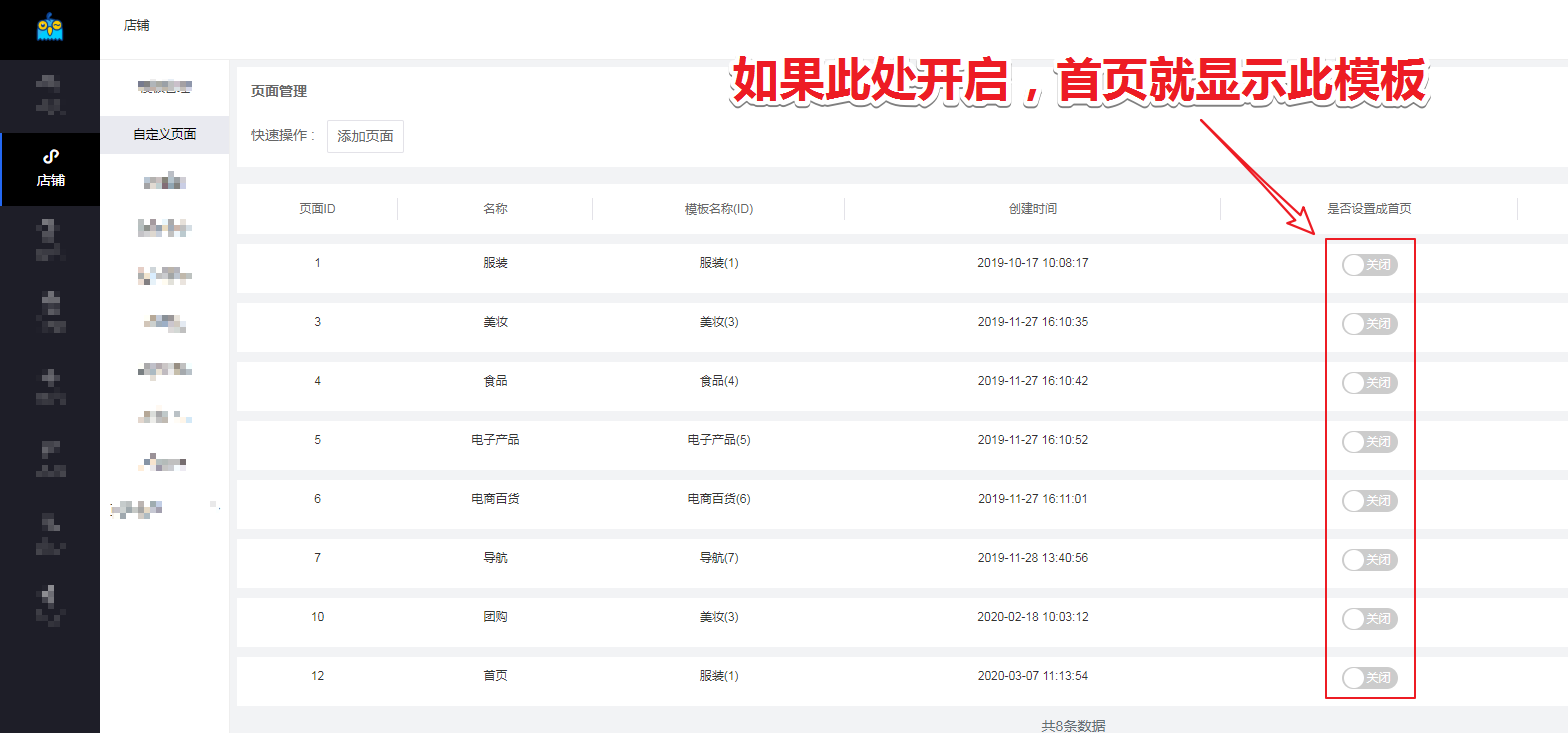Click page ID 1 cell
This screenshot has height=733, width=1568.
pyautogui.click(x=317, y=263)
